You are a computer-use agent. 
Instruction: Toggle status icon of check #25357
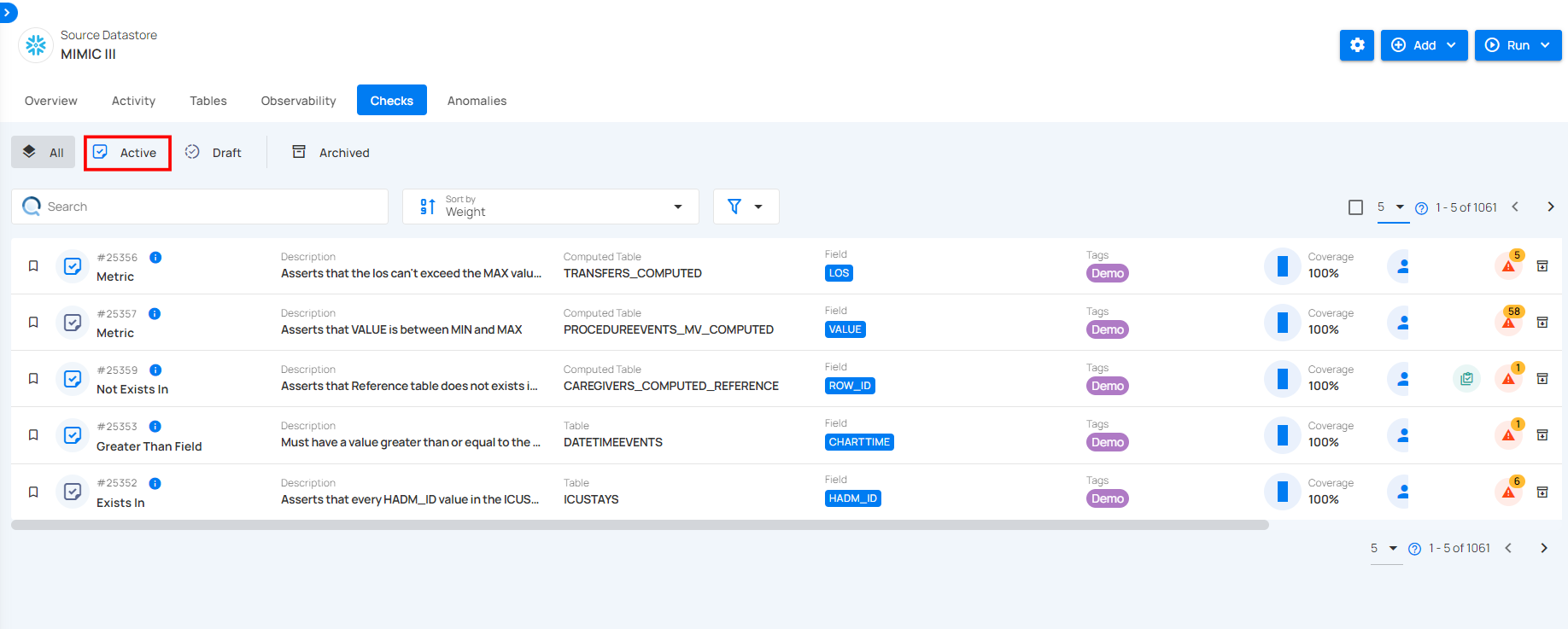pos(73,323)
